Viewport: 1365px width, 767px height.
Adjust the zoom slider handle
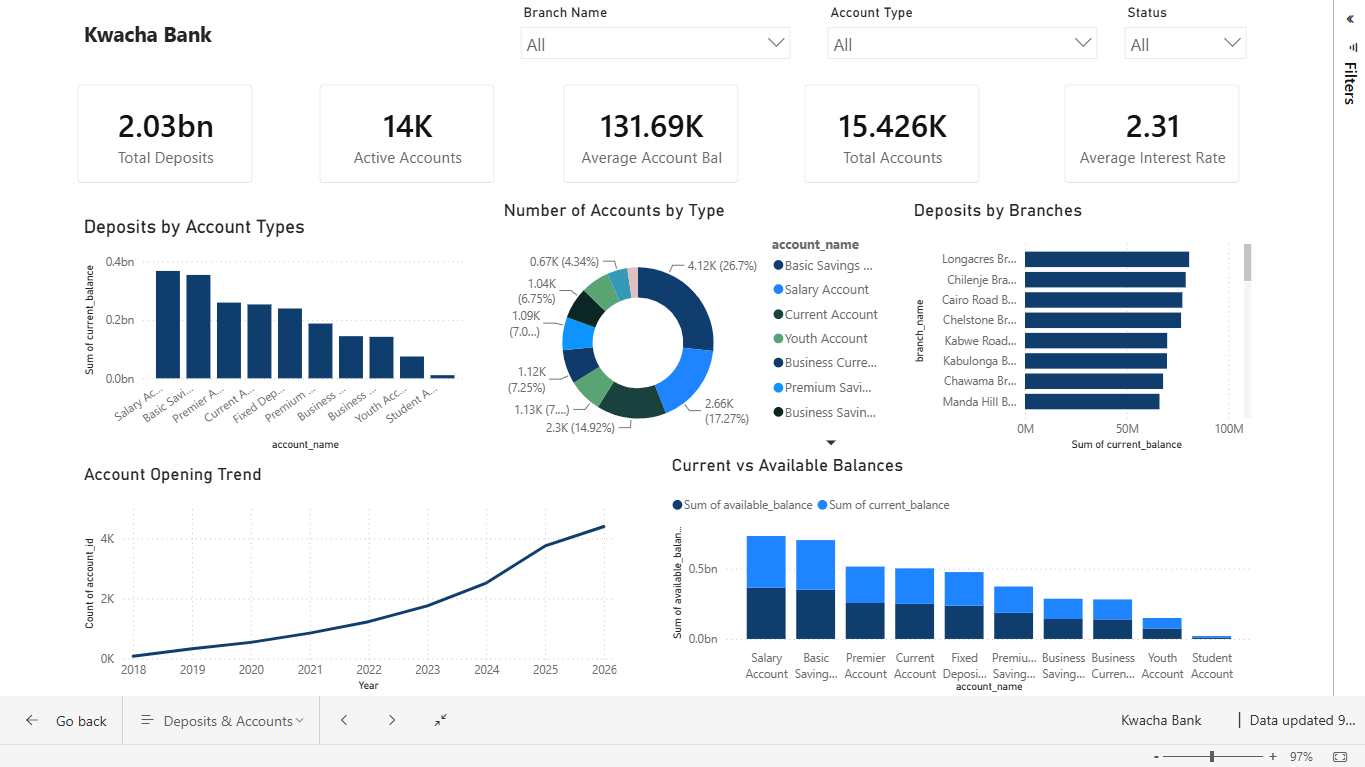tap(1212, 757)
